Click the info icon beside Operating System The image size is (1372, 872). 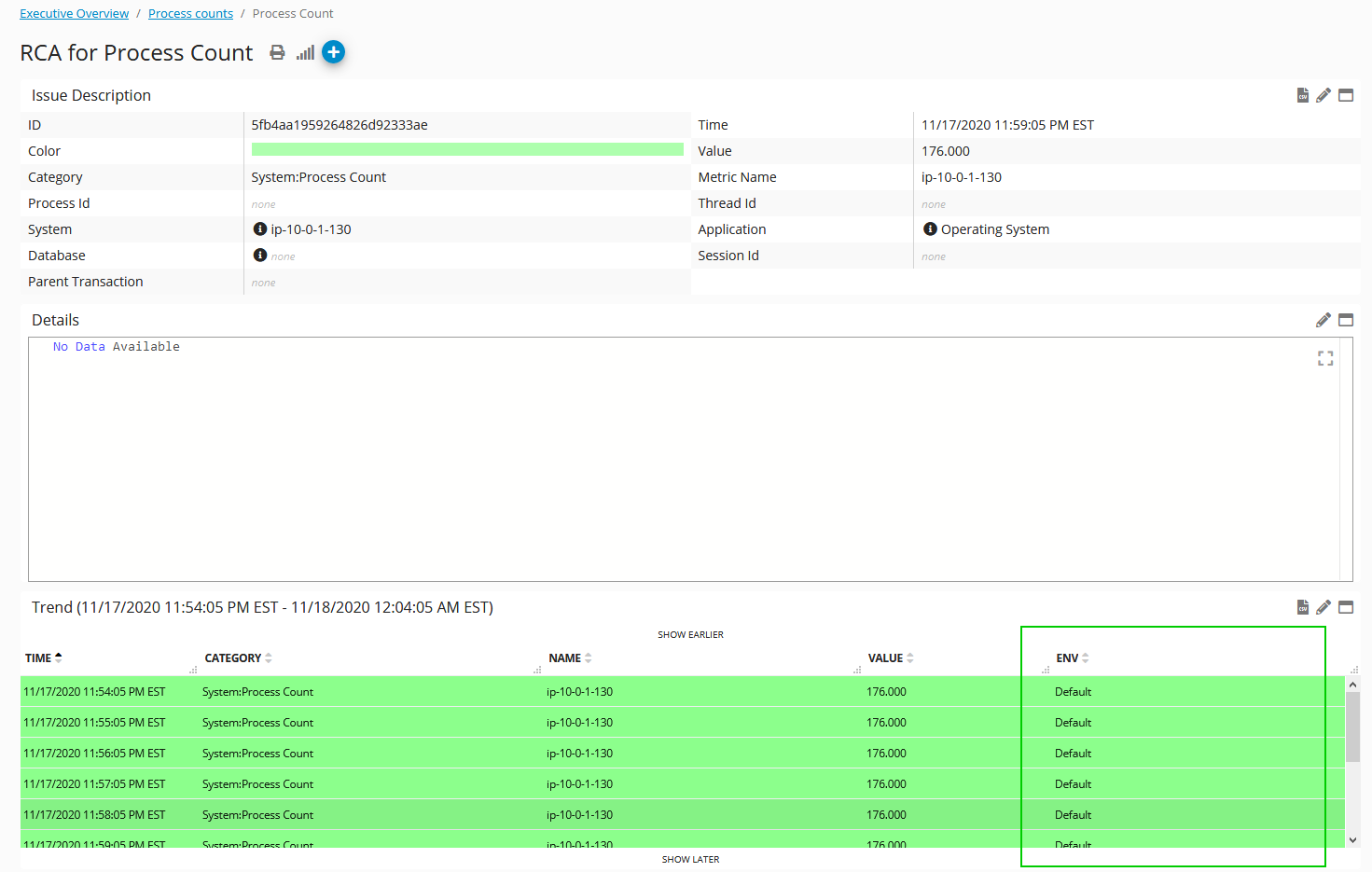coord(929,228)
